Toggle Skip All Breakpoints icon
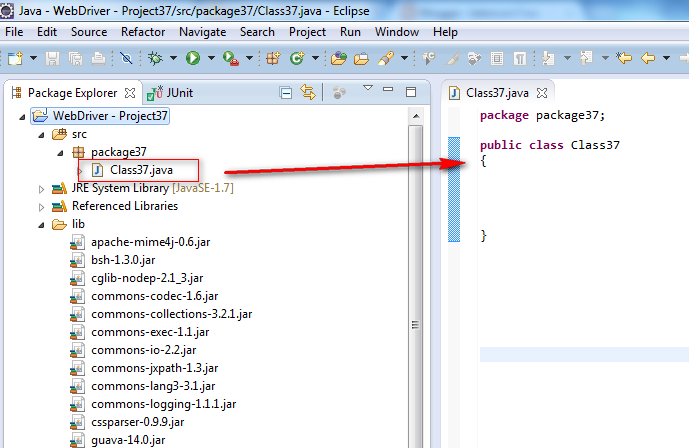This screenshot has width=689, height=448. click(126, 58)
